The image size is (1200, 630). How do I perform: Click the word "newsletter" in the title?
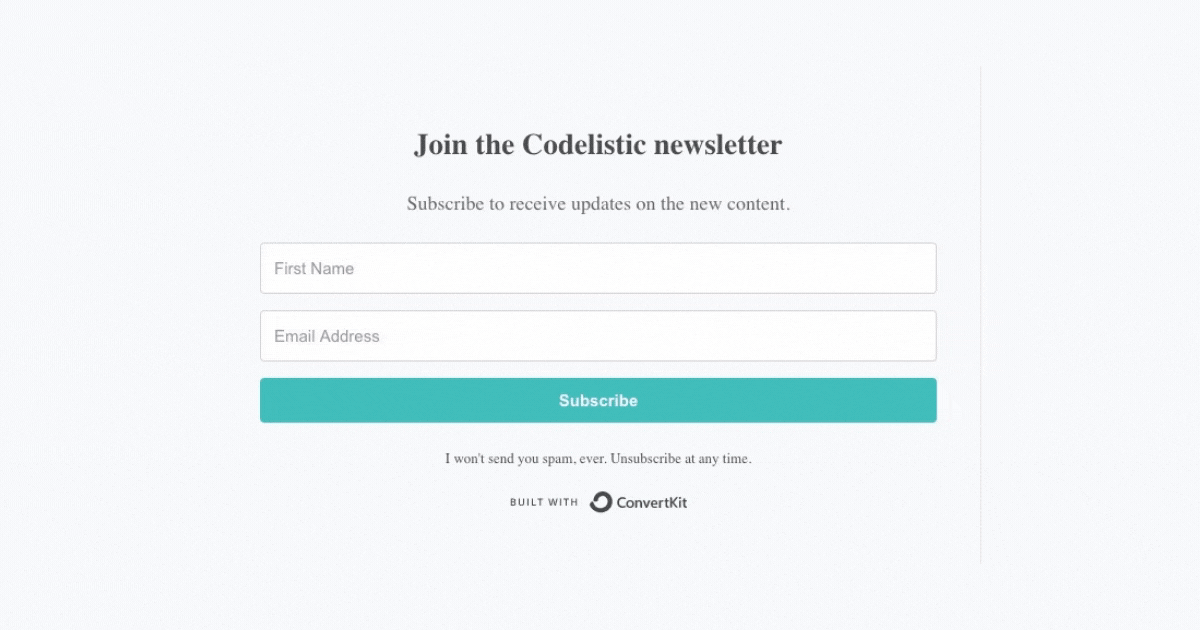[717, 145]
